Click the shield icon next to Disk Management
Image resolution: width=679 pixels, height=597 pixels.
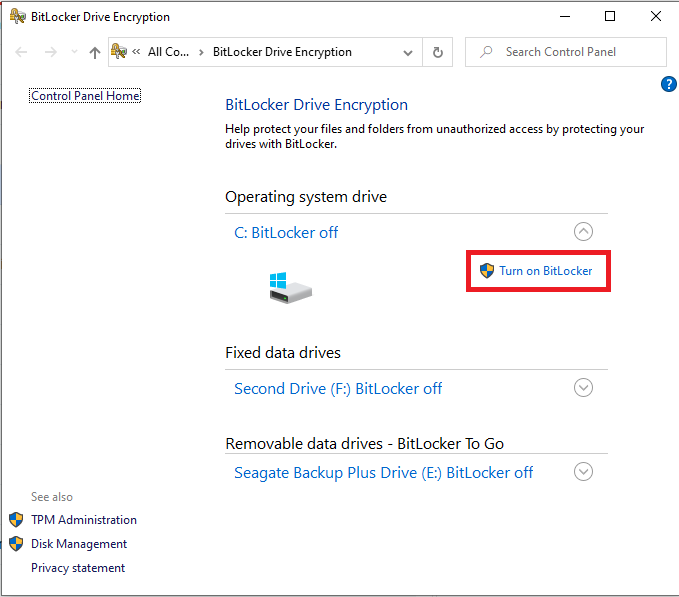point(16,544)
